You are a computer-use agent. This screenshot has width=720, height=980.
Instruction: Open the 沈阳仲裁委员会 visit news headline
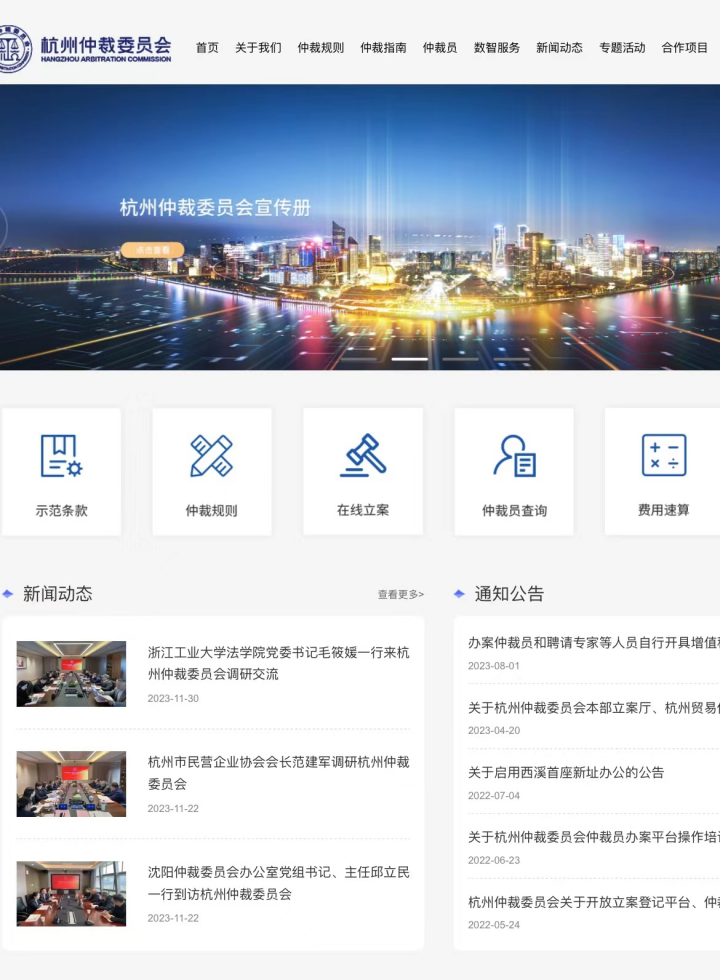pyautogui.click(x=278, y=883)
